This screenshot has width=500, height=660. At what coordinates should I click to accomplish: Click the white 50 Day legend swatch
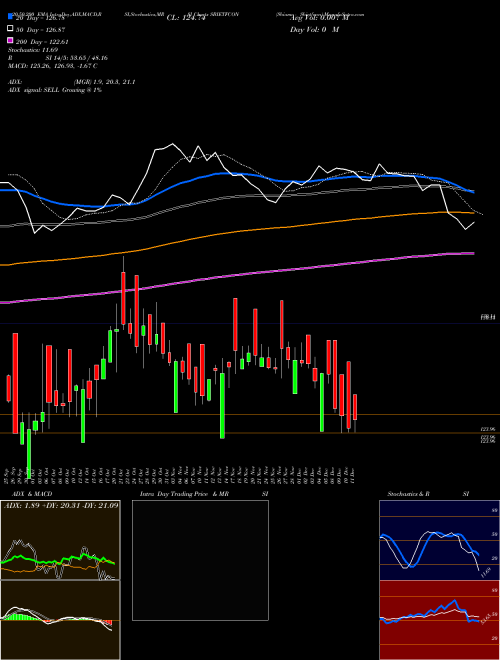coord(11,29)
